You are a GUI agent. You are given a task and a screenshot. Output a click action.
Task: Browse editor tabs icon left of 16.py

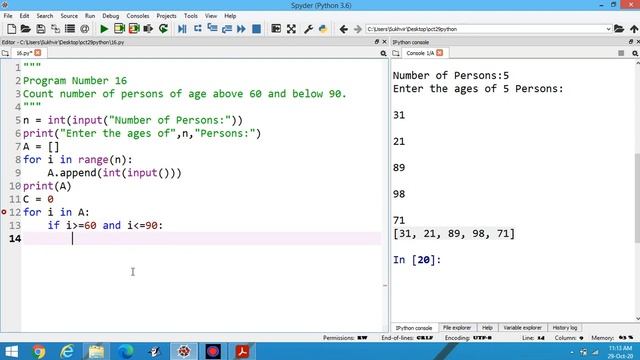coord(5,53)
